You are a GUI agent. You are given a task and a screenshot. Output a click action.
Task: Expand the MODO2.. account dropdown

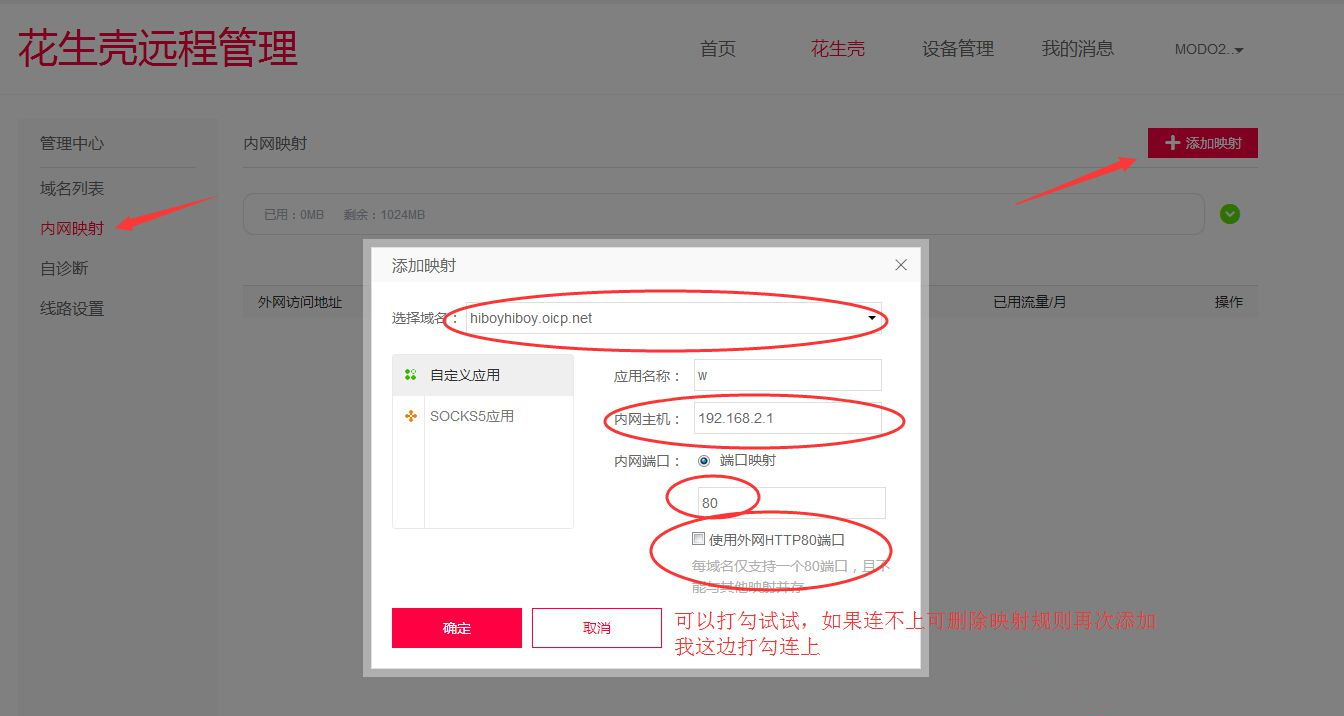coord(1209,49)
